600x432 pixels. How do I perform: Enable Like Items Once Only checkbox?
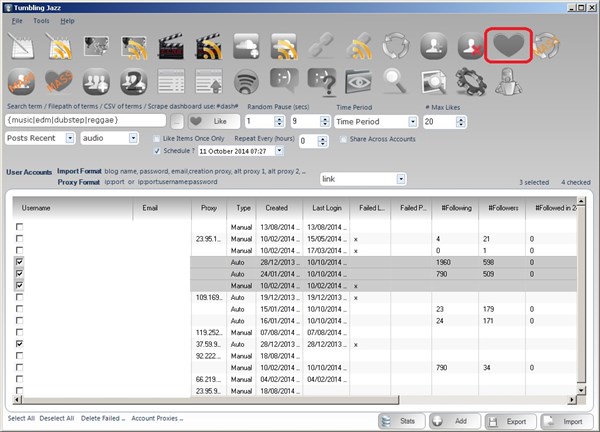pyautogui.click(x=157, y=139)
